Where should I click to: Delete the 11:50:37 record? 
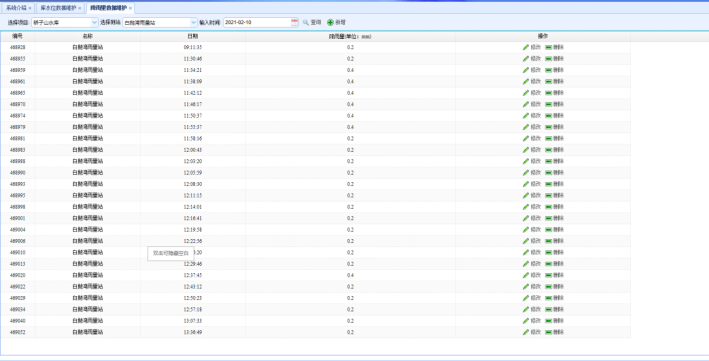(x=555, y=116)
